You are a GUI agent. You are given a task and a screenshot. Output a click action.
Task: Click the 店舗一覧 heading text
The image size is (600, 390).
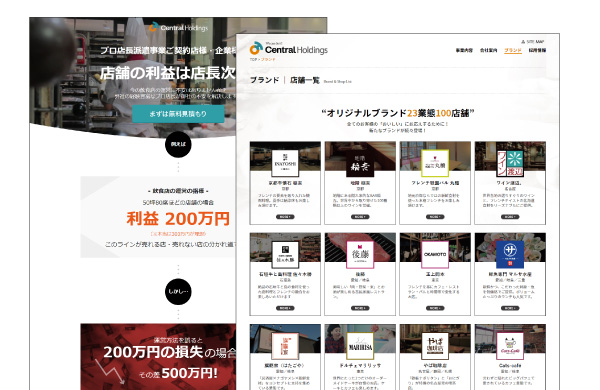click(x=305, y=80)
